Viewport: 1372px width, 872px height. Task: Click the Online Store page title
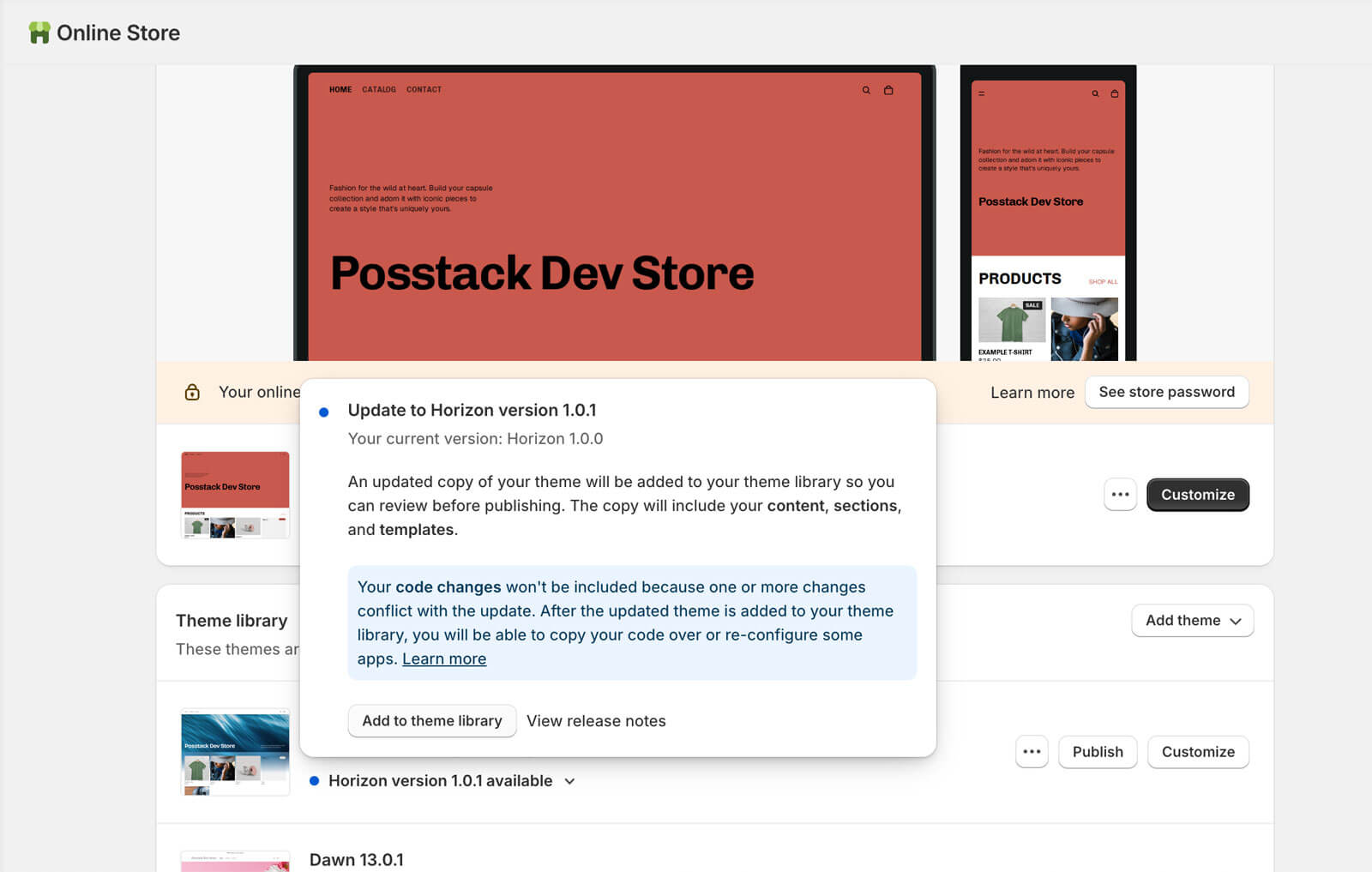[x=118, y=33]
